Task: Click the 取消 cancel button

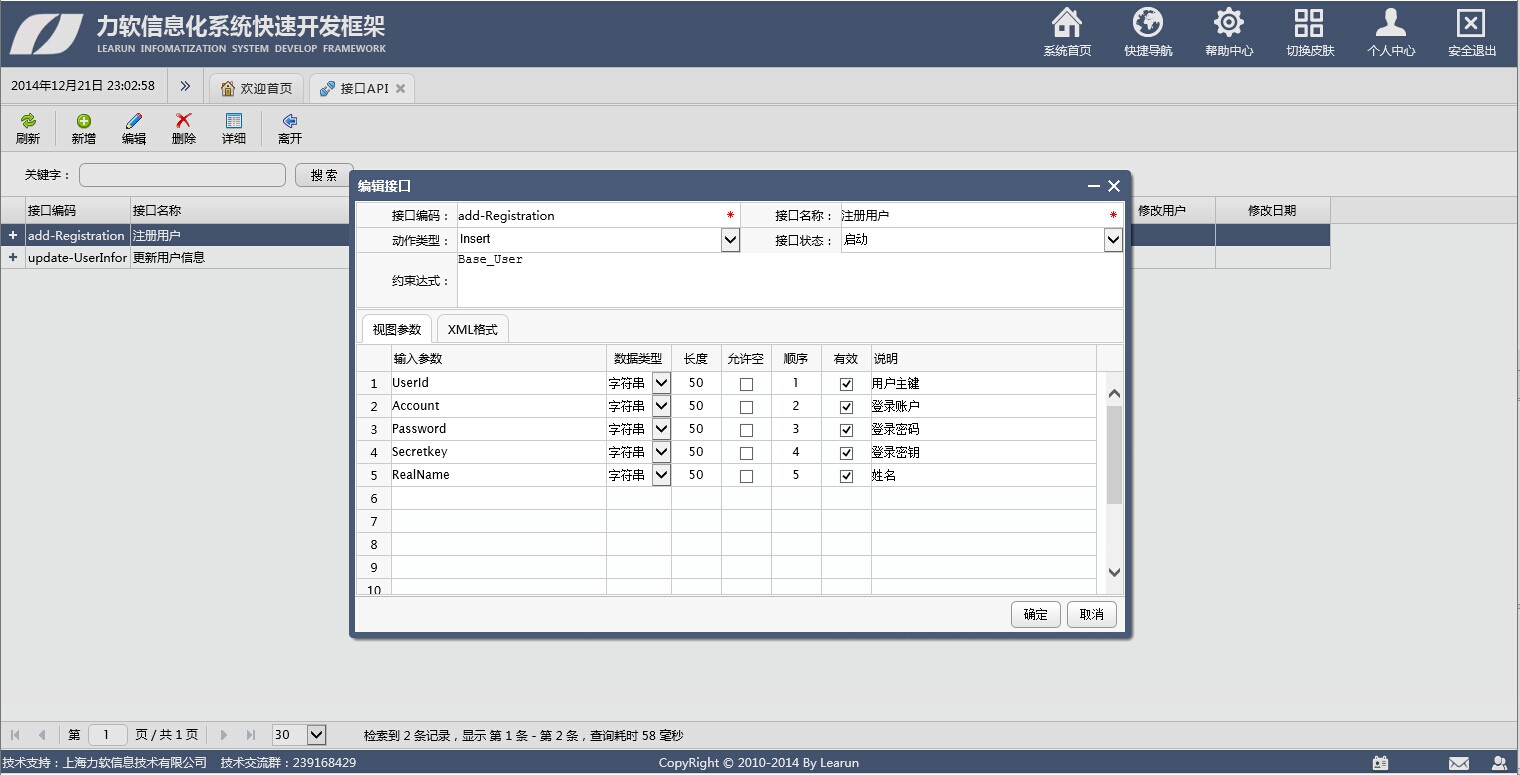Action: (1092, 614)
